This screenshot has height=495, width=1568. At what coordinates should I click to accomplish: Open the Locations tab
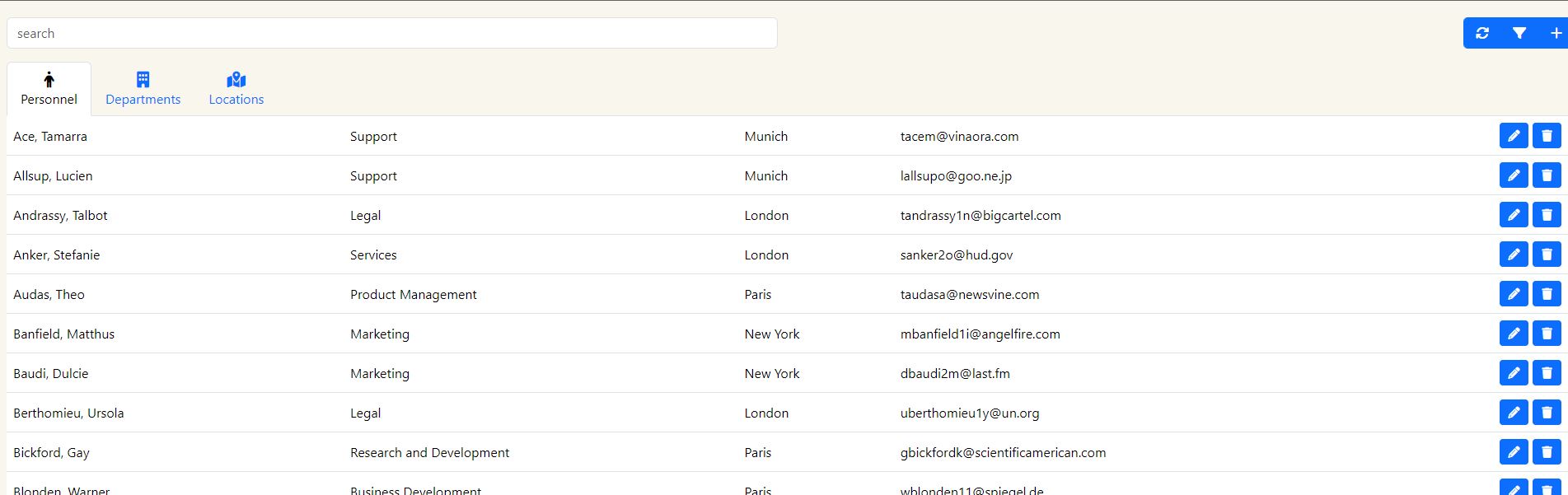point(236,89)
